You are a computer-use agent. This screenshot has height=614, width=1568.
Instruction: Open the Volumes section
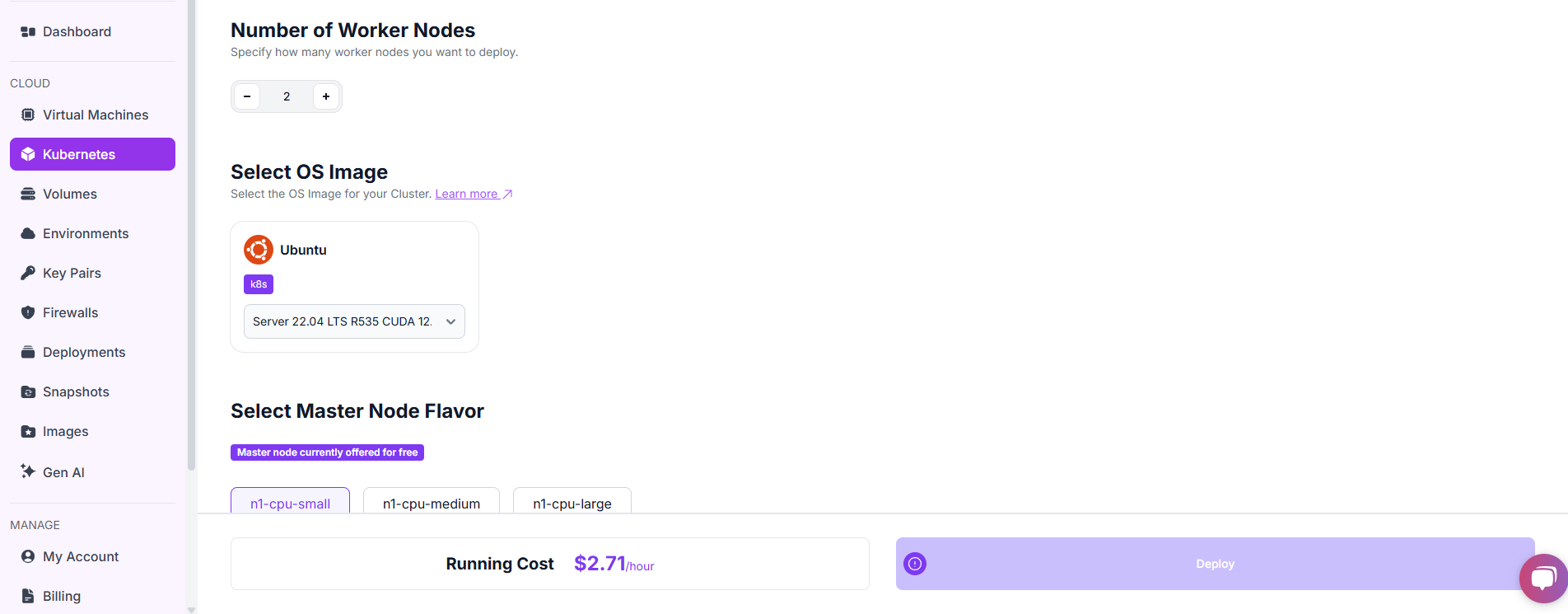pyautogui.click(x=70, y=194)
